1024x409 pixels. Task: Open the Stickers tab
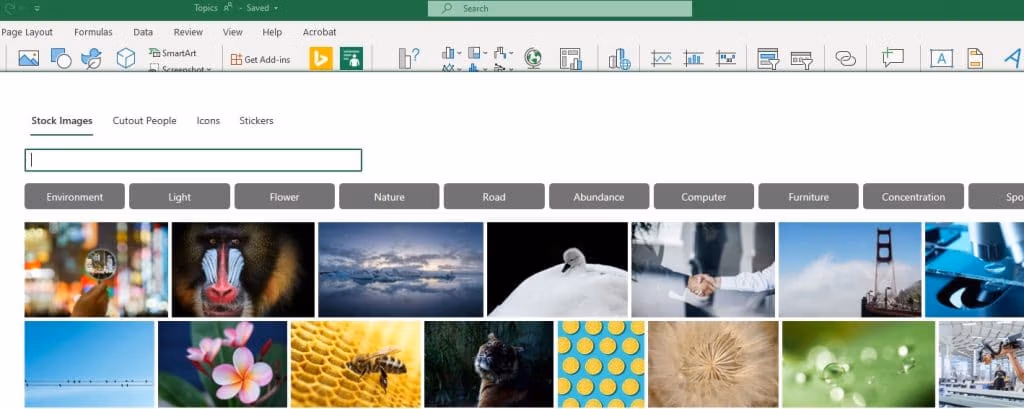256,121
